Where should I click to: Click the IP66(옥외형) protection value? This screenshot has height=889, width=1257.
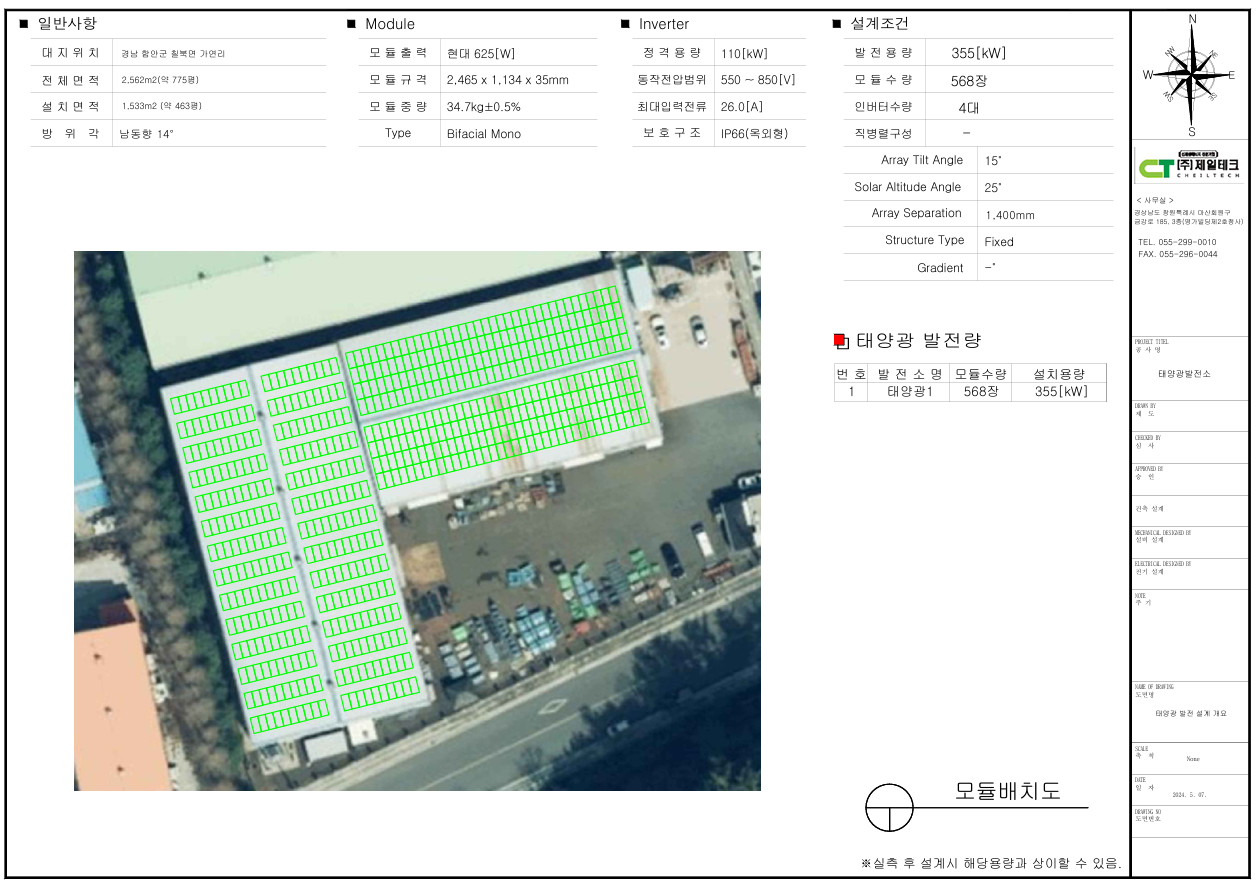click(x=754, y=133)
